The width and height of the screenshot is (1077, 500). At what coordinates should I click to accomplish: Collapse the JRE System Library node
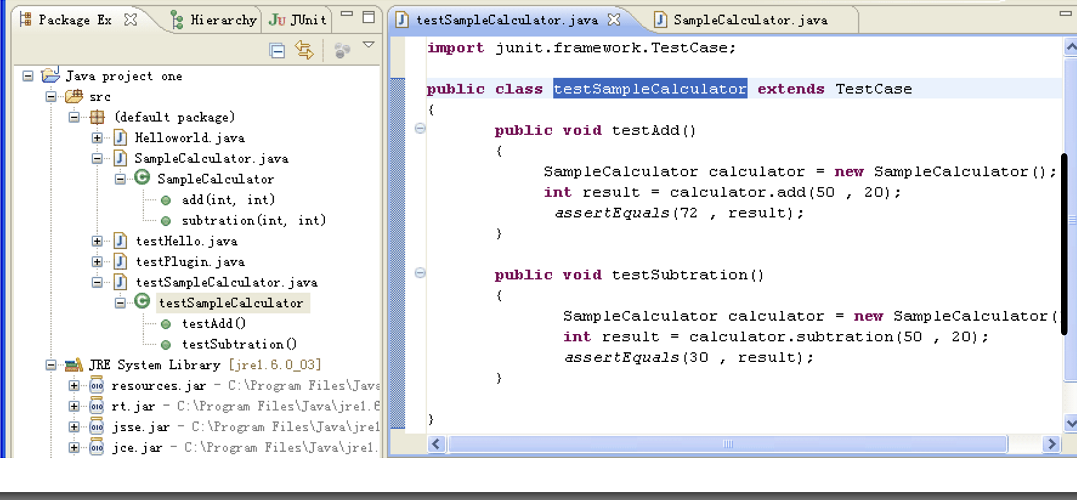point(51,365)
